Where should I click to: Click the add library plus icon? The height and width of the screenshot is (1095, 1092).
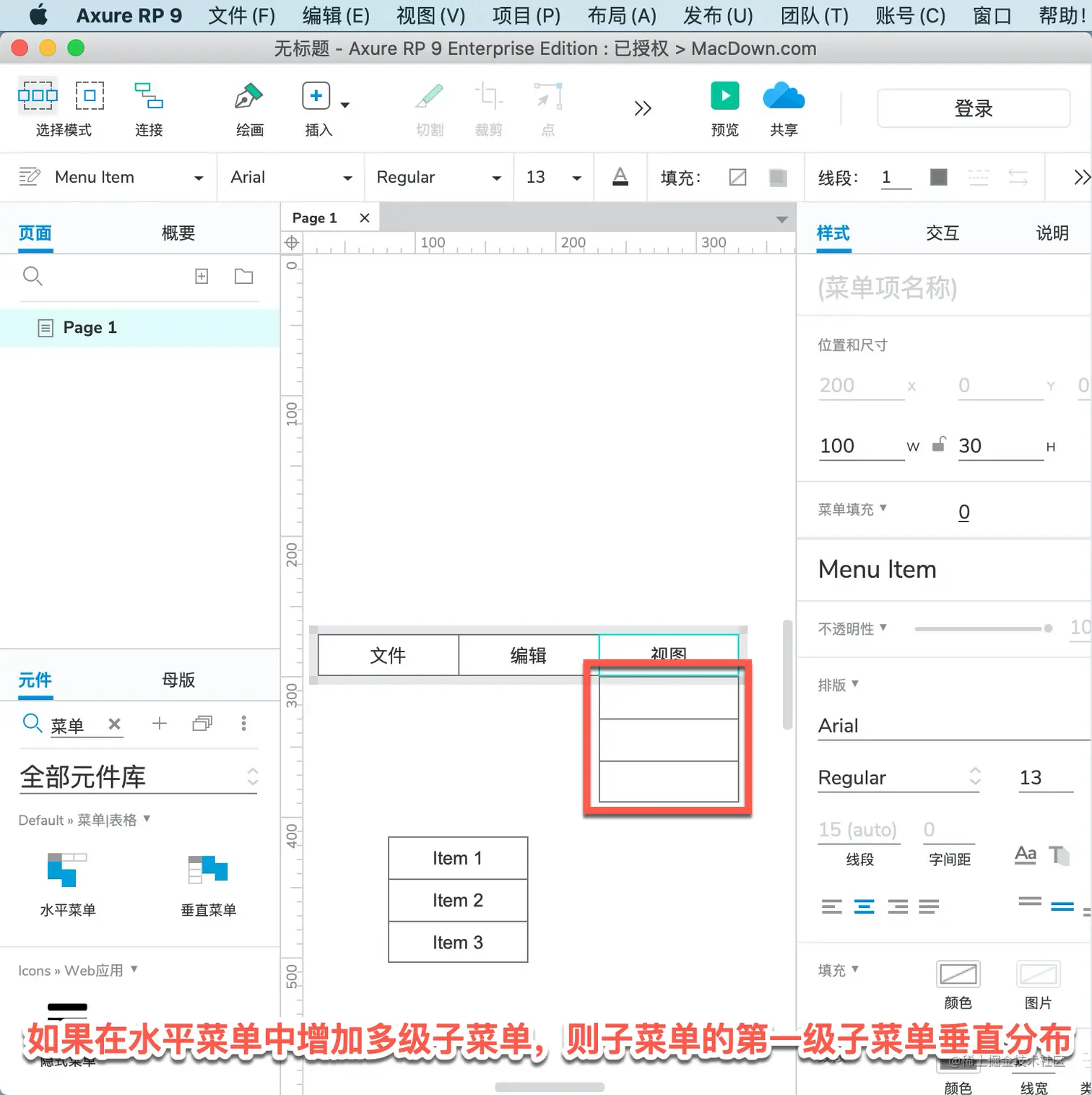(160, 723)
